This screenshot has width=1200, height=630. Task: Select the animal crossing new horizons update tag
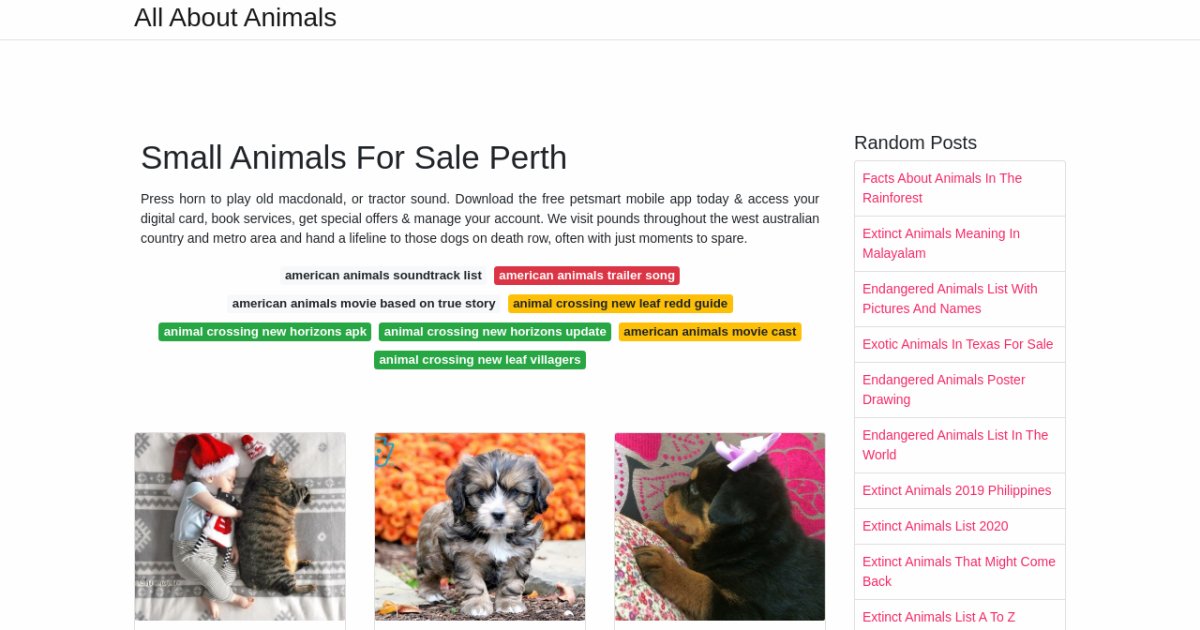pos(495,331)
